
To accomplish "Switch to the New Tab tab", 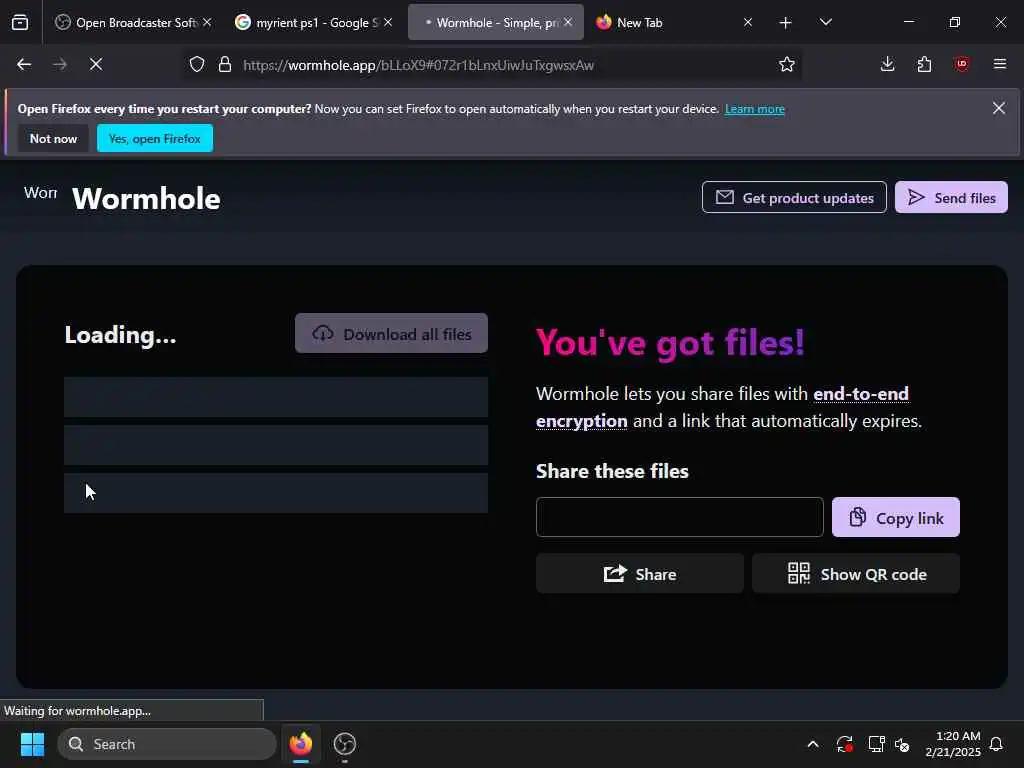I will click(x=673, y=22).
